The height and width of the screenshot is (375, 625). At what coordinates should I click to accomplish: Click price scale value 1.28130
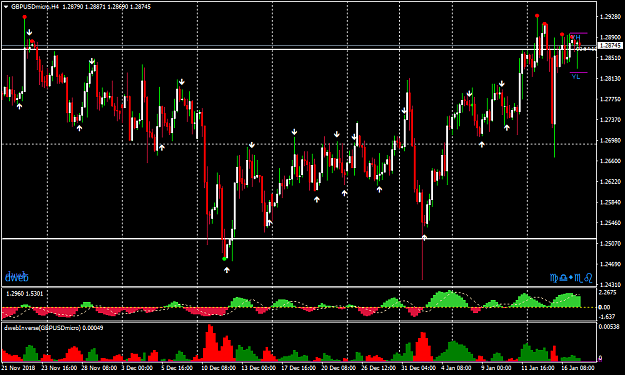(610, 79)
